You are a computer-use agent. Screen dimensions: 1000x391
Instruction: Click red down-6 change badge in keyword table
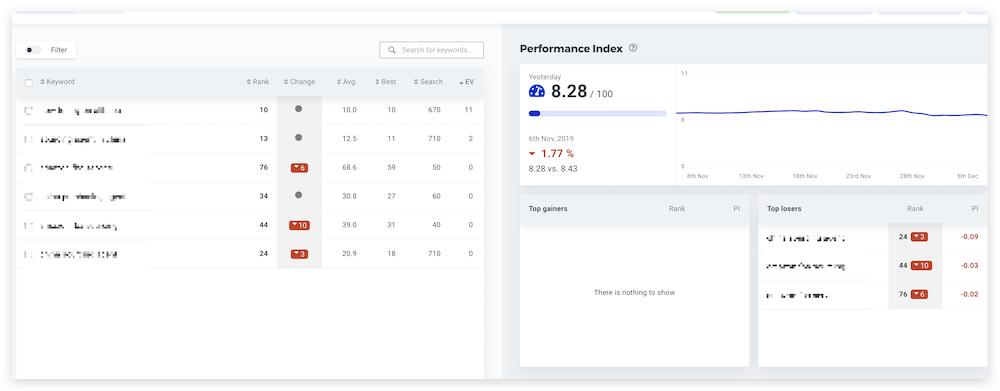click(x=299, y=168)
